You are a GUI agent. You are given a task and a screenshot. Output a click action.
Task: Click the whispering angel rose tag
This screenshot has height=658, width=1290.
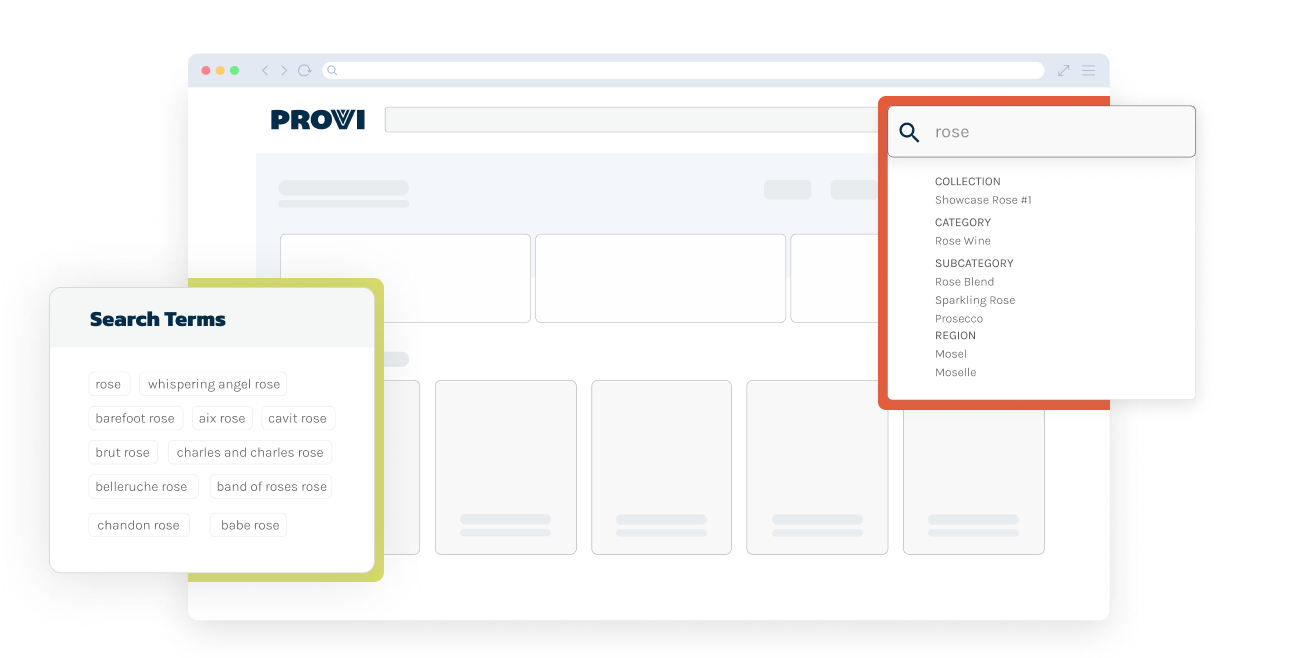pyautogui.click(x=214, y=384)
